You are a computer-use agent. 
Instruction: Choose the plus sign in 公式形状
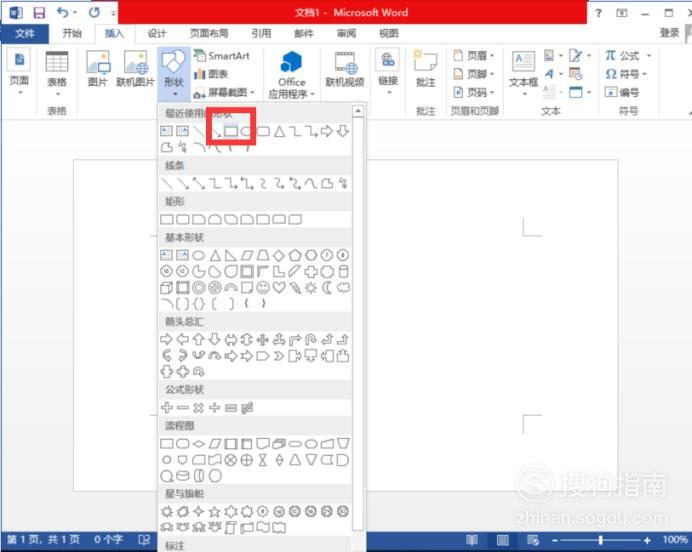[166, 408]
